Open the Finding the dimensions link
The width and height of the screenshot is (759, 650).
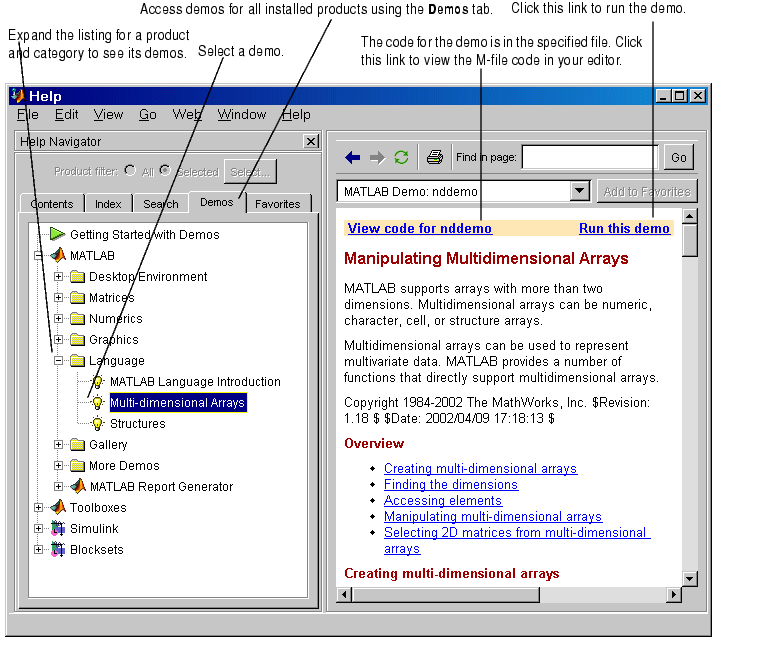pyautogui.click(x=451, y=484)
